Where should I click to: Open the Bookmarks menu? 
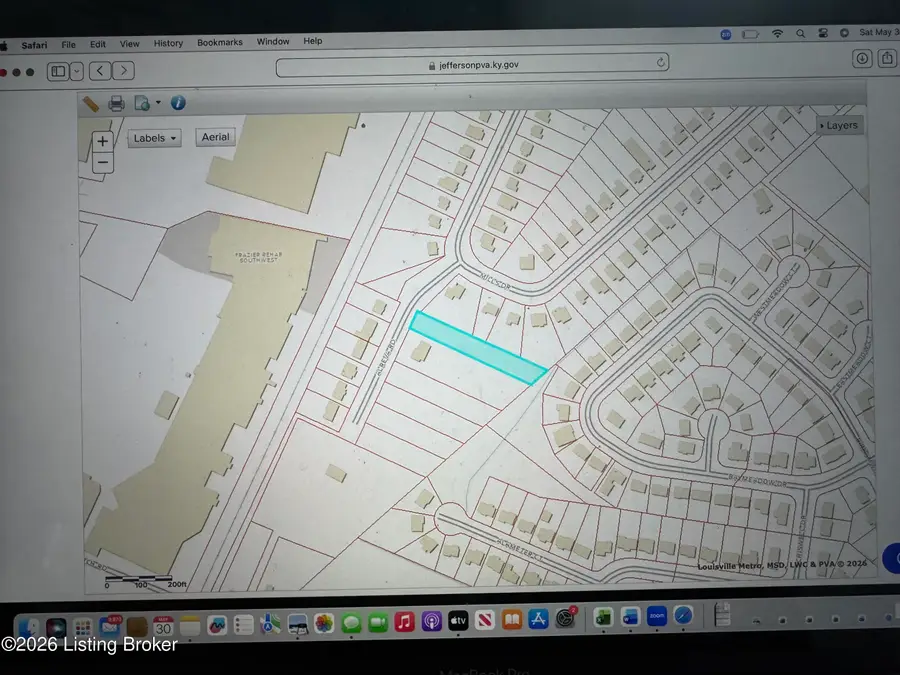coord(220,42)
